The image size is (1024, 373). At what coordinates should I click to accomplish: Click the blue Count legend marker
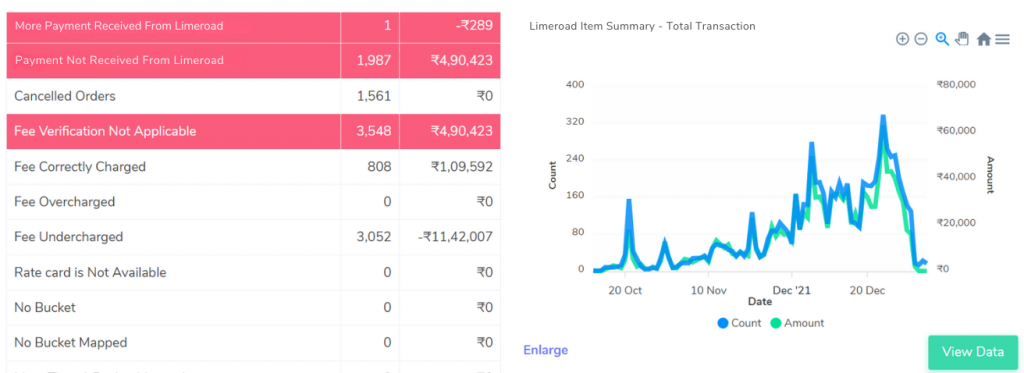pyautogui.click(x=722, y=323)
